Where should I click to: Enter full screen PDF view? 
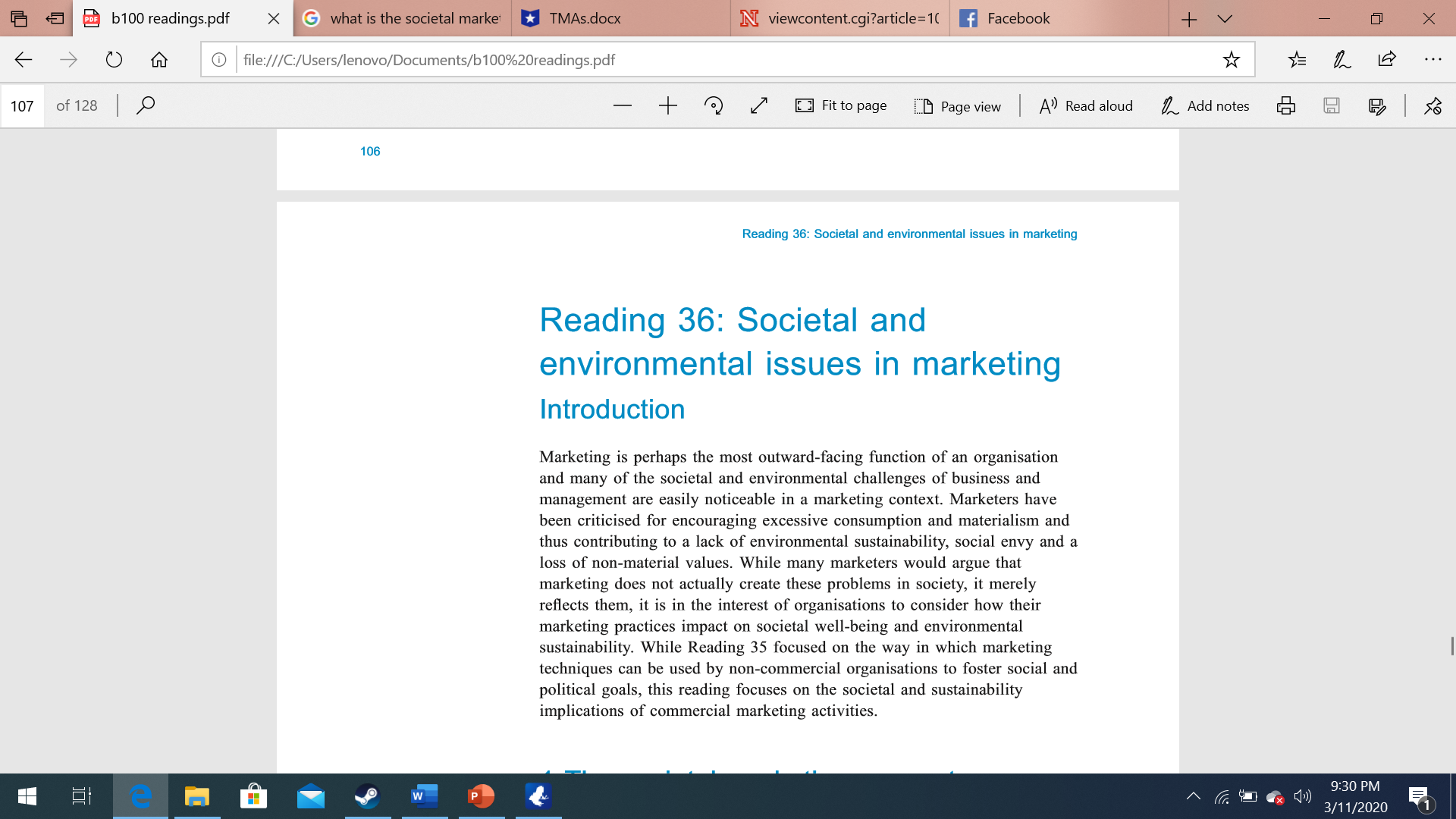(759, 105)
